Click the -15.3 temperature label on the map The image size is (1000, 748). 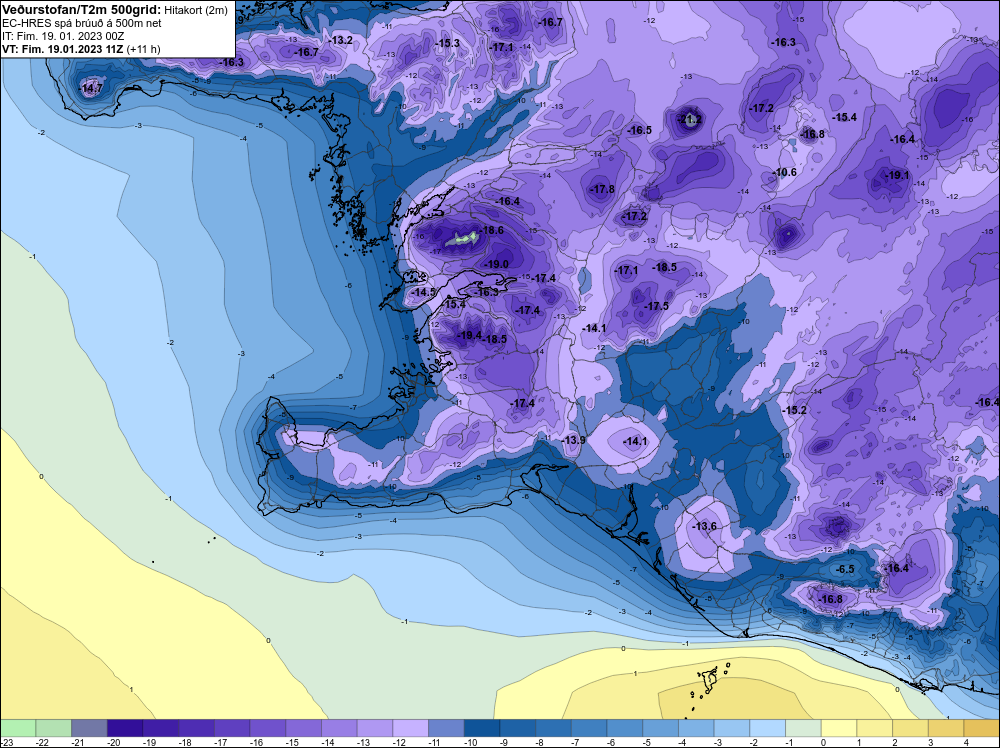[448, 43]
